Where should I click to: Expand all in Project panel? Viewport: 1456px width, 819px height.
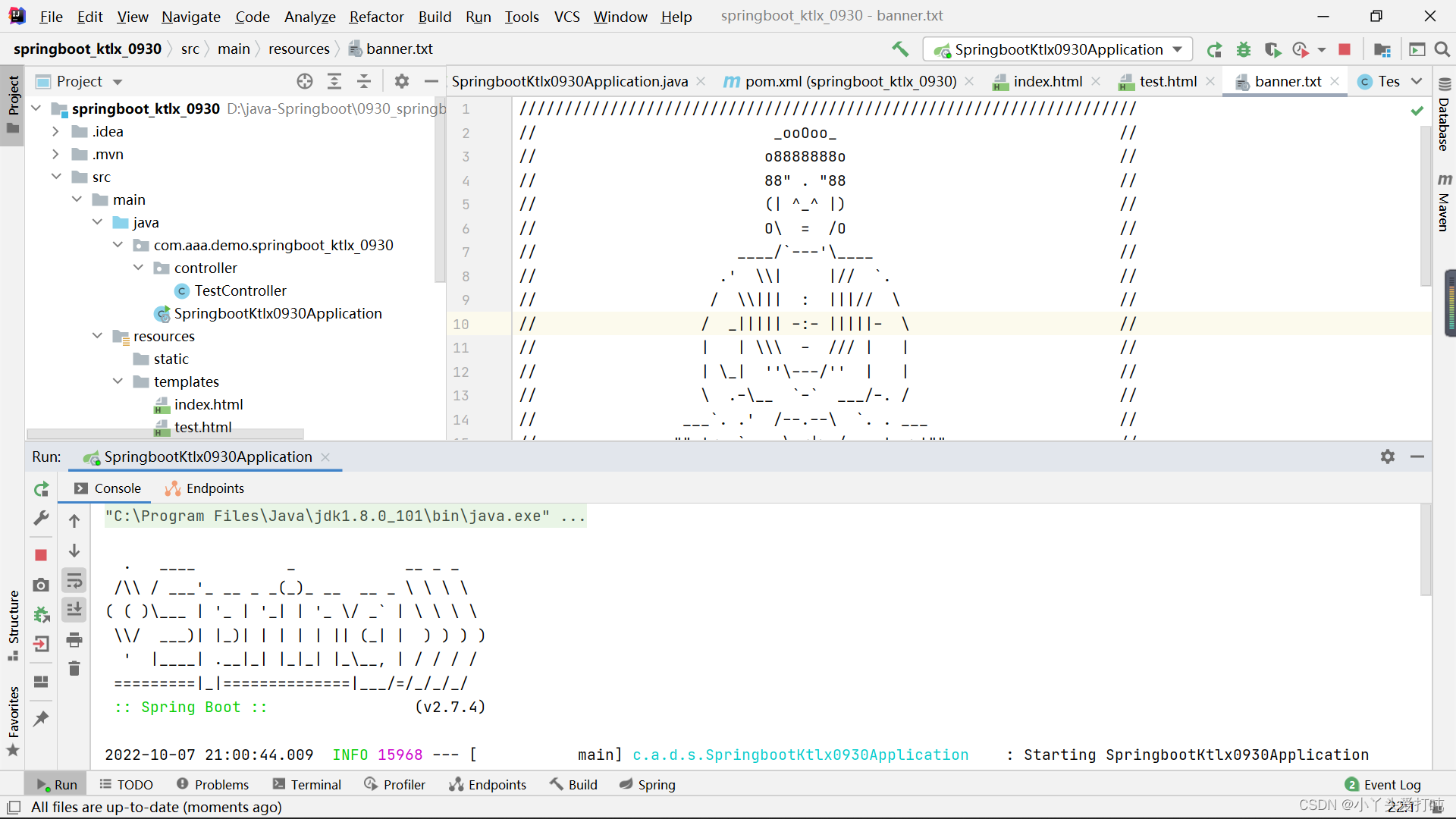334,81
